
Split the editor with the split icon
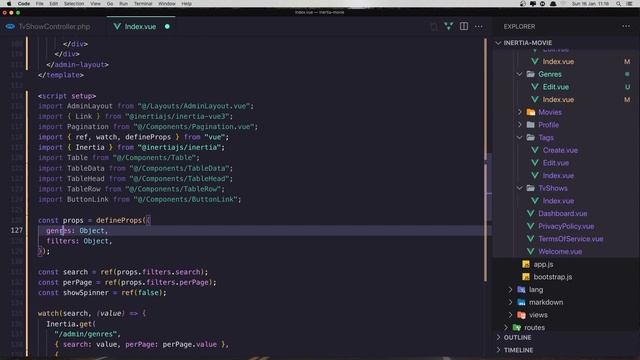point(464,27)
